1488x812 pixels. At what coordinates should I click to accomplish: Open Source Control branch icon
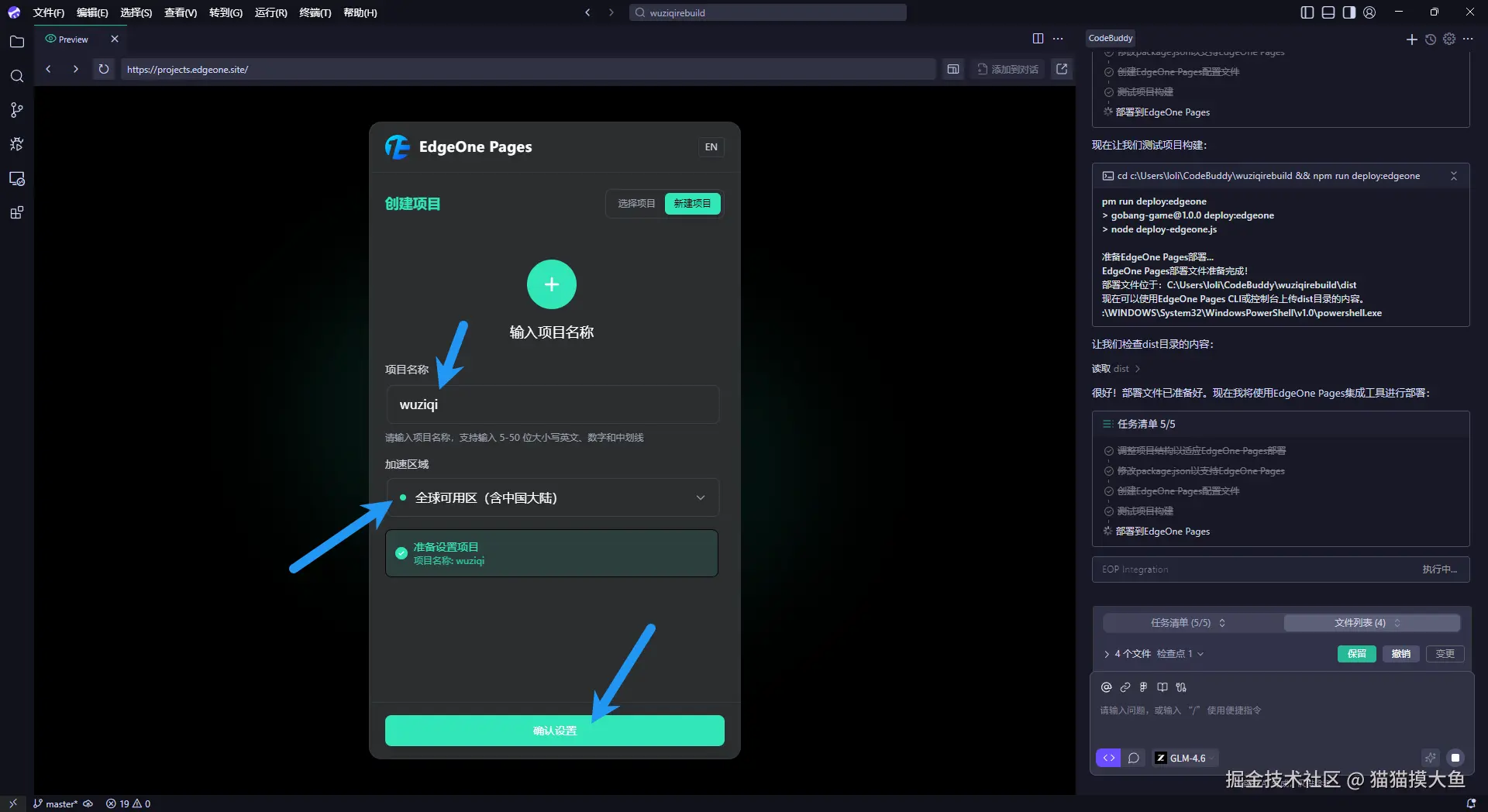pyautogui.click(x=16, y=110)
